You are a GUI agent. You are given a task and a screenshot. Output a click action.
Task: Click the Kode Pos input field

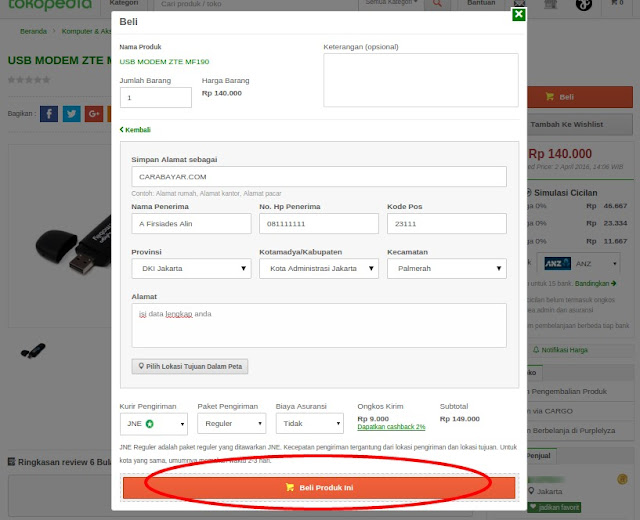447,224
